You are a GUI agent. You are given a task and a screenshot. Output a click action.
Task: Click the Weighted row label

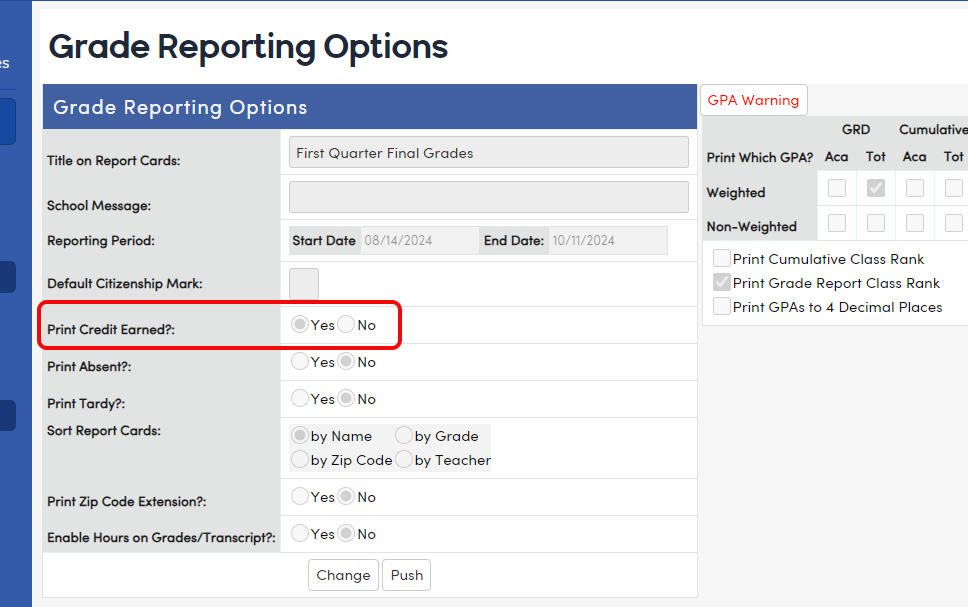point(736,193)
